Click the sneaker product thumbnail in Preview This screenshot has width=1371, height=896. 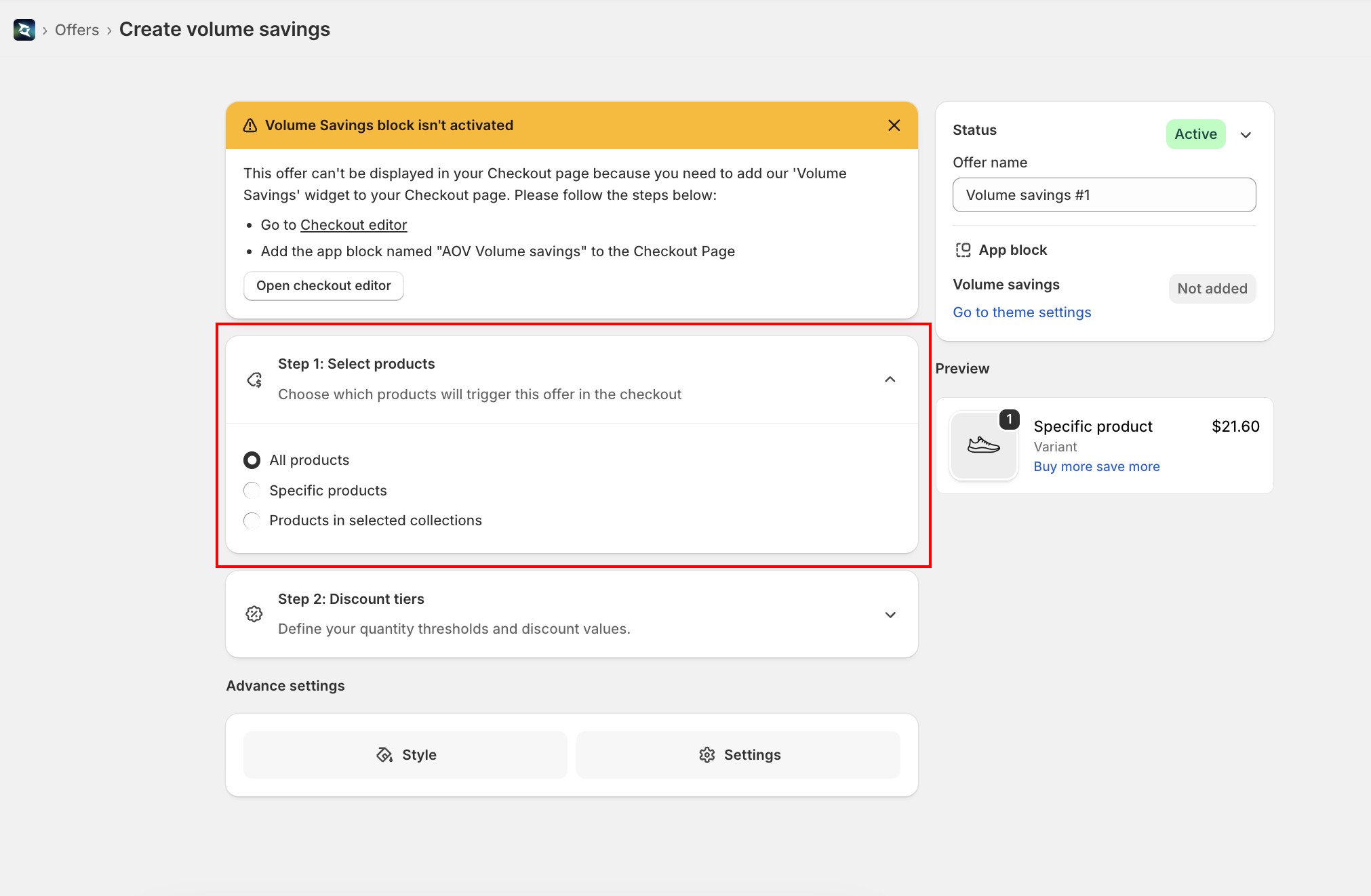click(984, 446)
